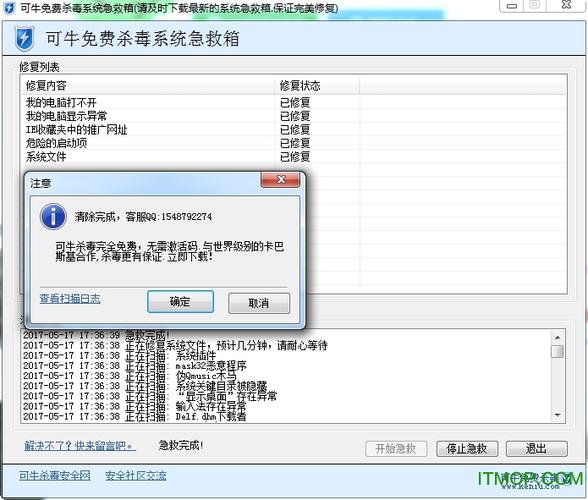Click the 停止急救 button
Screen dimensions: 588x500
click(x=467, y=448)
